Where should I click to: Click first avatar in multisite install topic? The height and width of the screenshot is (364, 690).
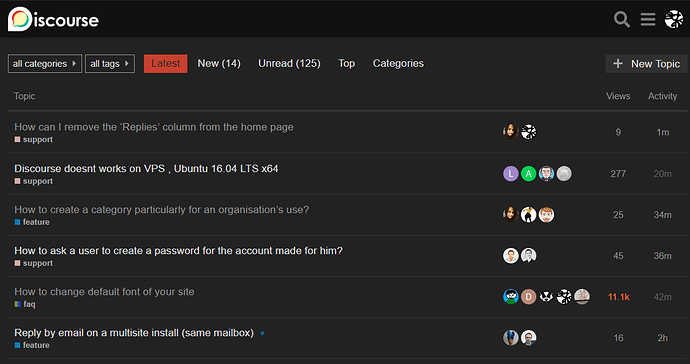510,338
